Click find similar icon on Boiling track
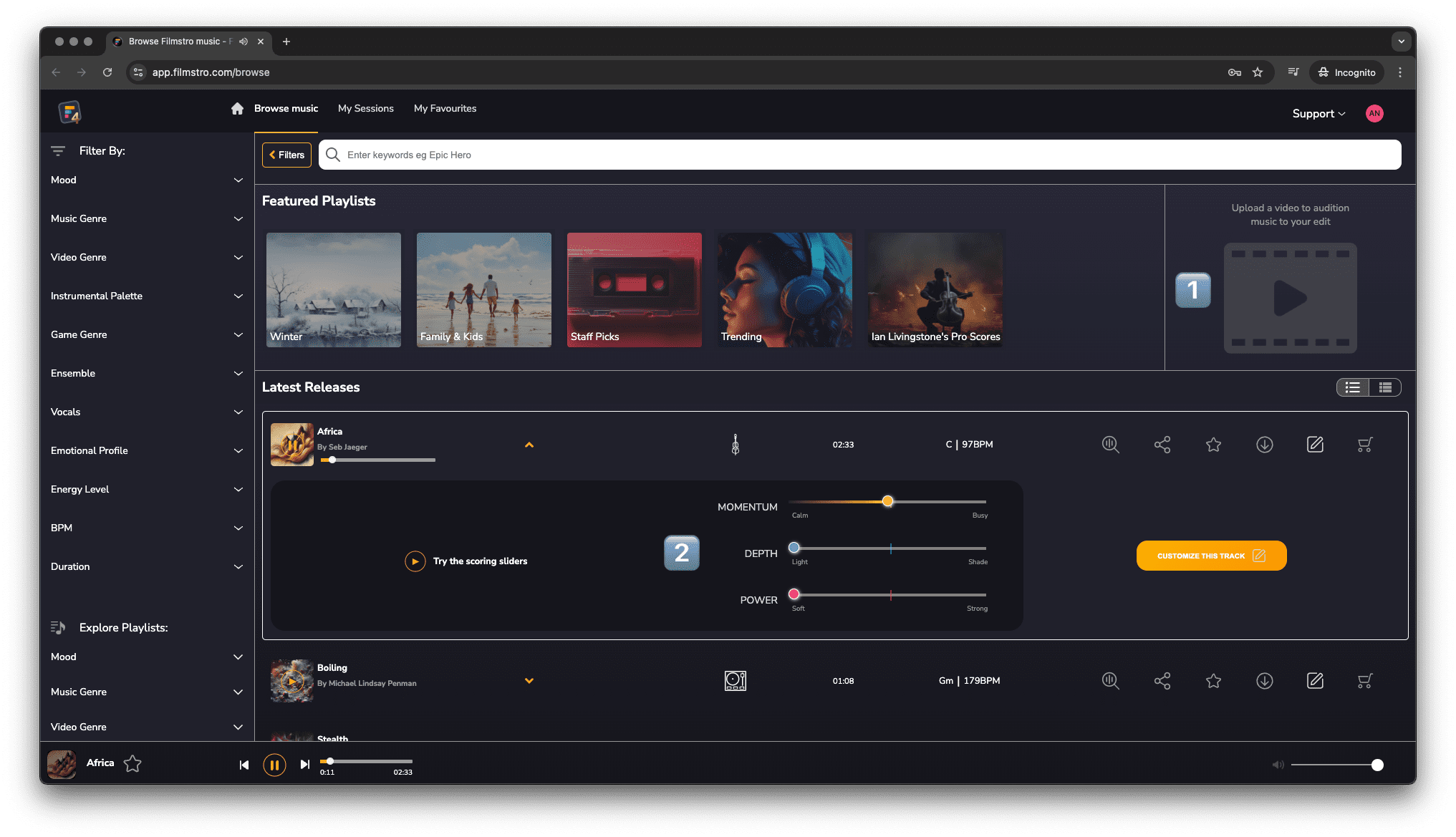 pyautogui.click(x=1110, y=681)
